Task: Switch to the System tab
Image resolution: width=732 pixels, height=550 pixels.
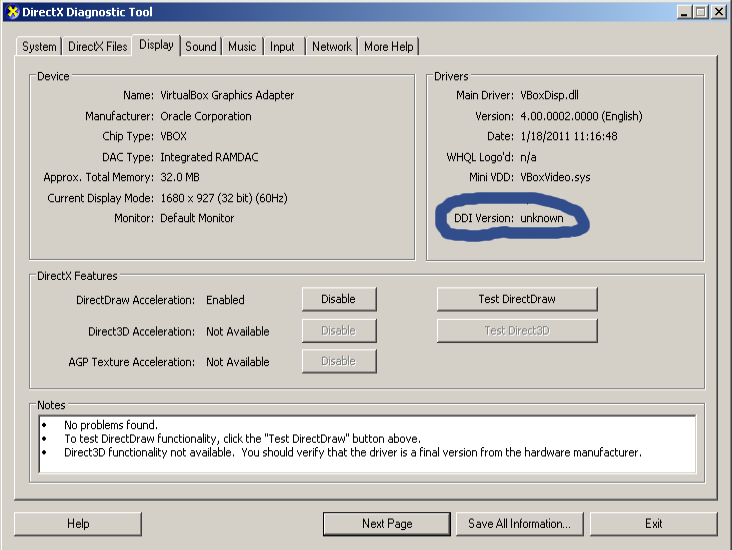Action: click(x=39, y=47)
